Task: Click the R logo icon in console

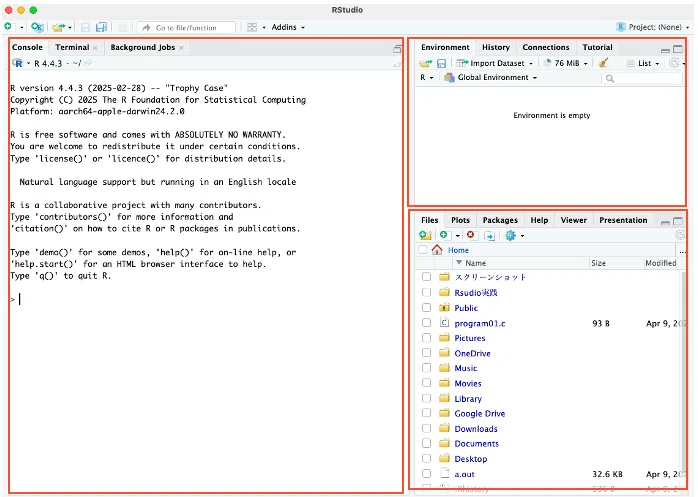Action: (x=18, y=63)
